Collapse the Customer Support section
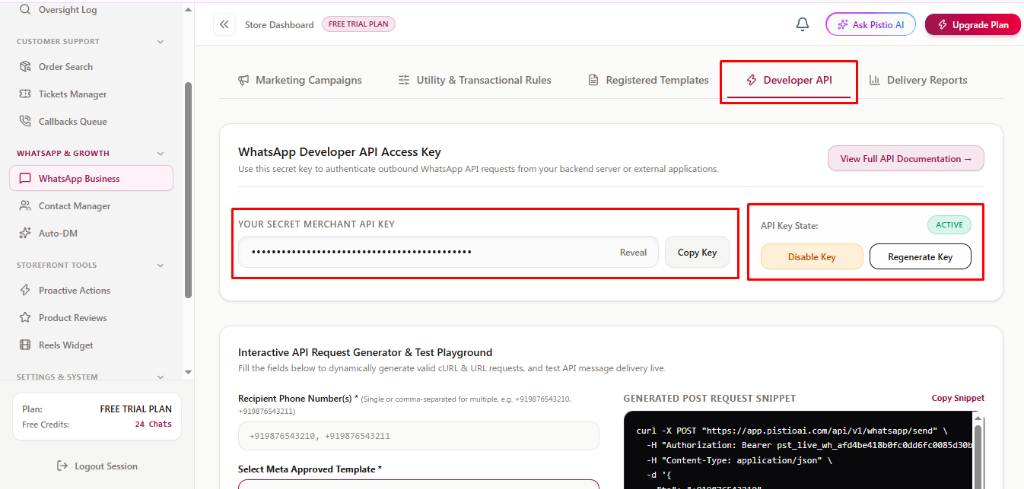The image size is (1024, 489). (161, 42)
